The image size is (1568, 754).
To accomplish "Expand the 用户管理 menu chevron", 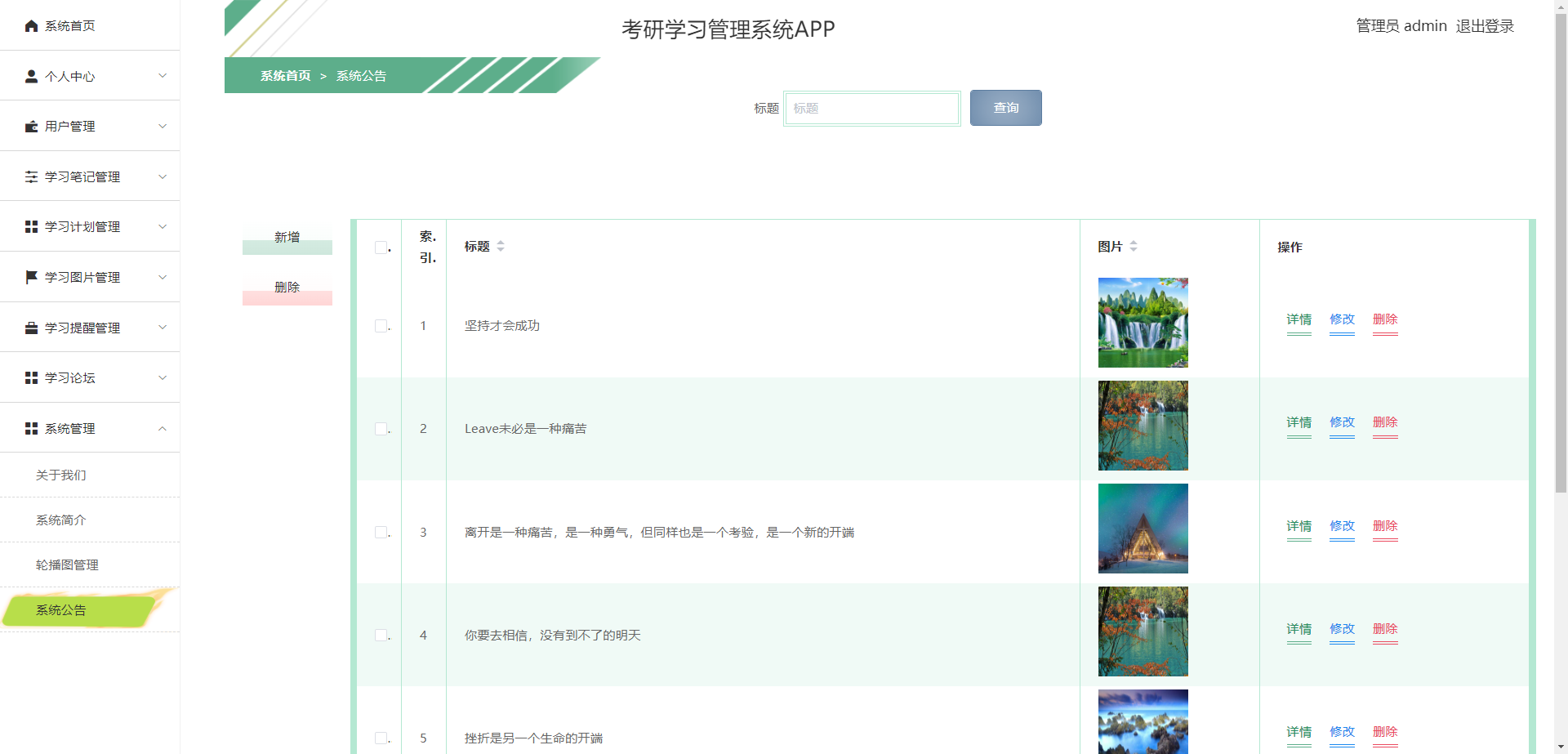I will (x=162, y=126).
